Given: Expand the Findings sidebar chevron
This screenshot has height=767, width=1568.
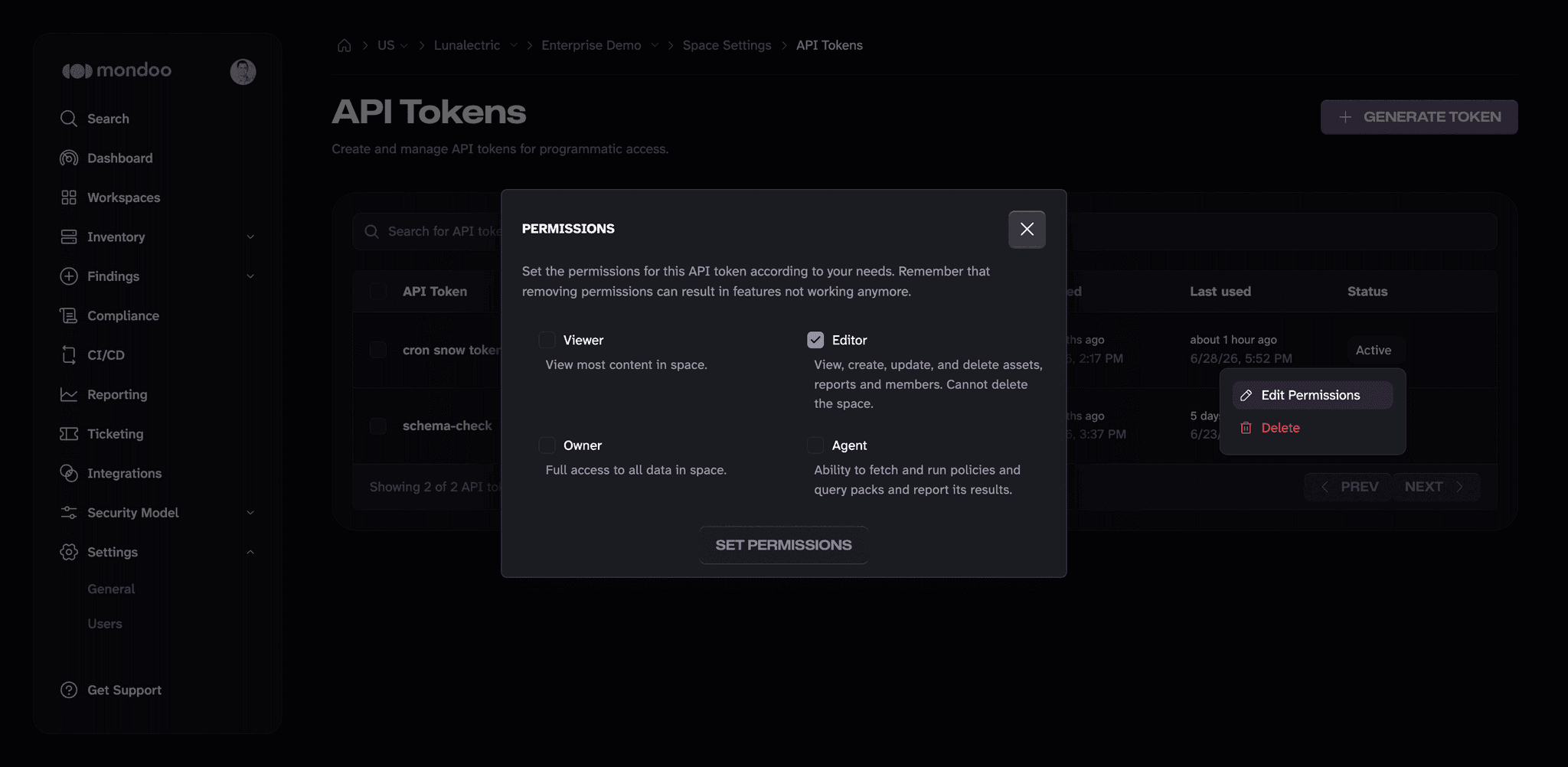Looking at the screenshot, I should tap(250, 276).
